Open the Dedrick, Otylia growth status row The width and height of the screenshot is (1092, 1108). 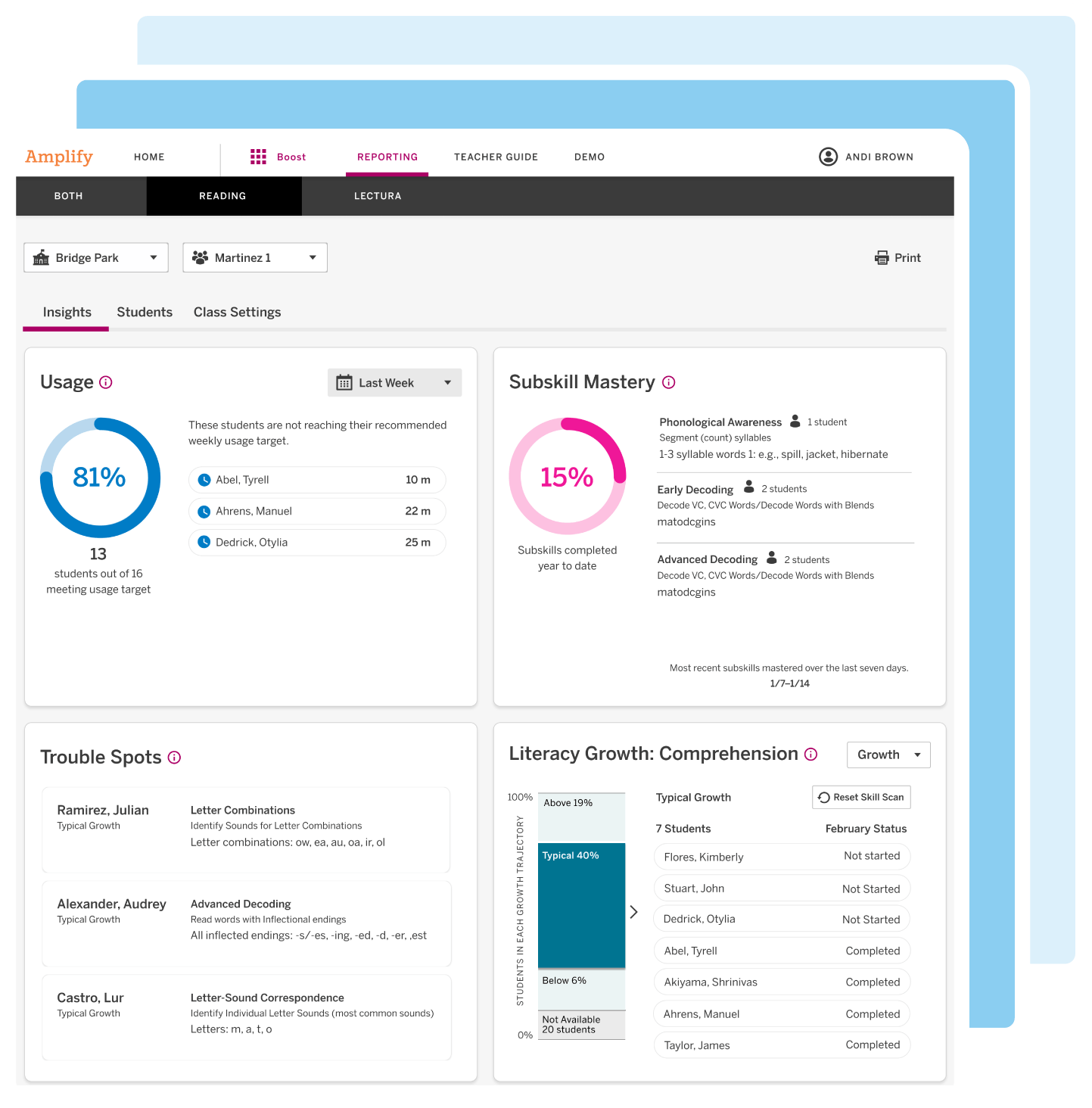(782, 920)
